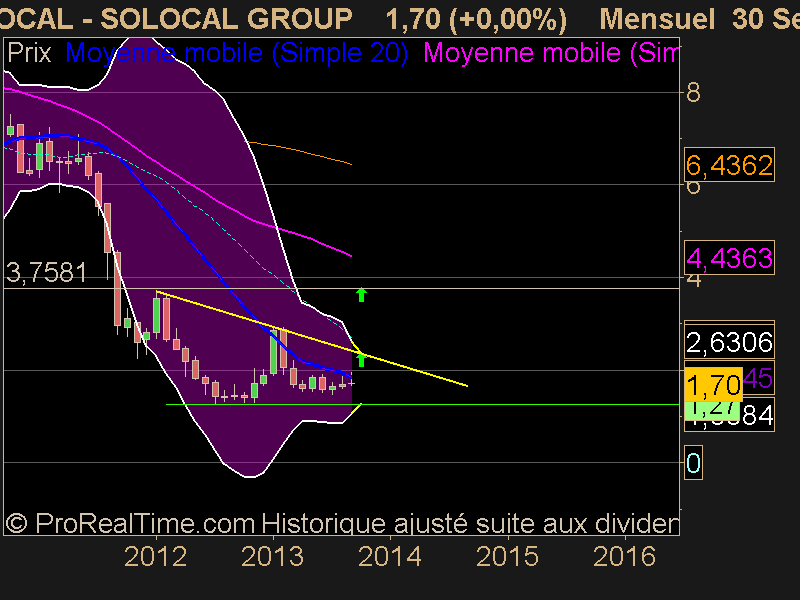The height and width of the screenshot is (600, 800).
Task: Click the 2013 year label on time axis
Action: 272,556
